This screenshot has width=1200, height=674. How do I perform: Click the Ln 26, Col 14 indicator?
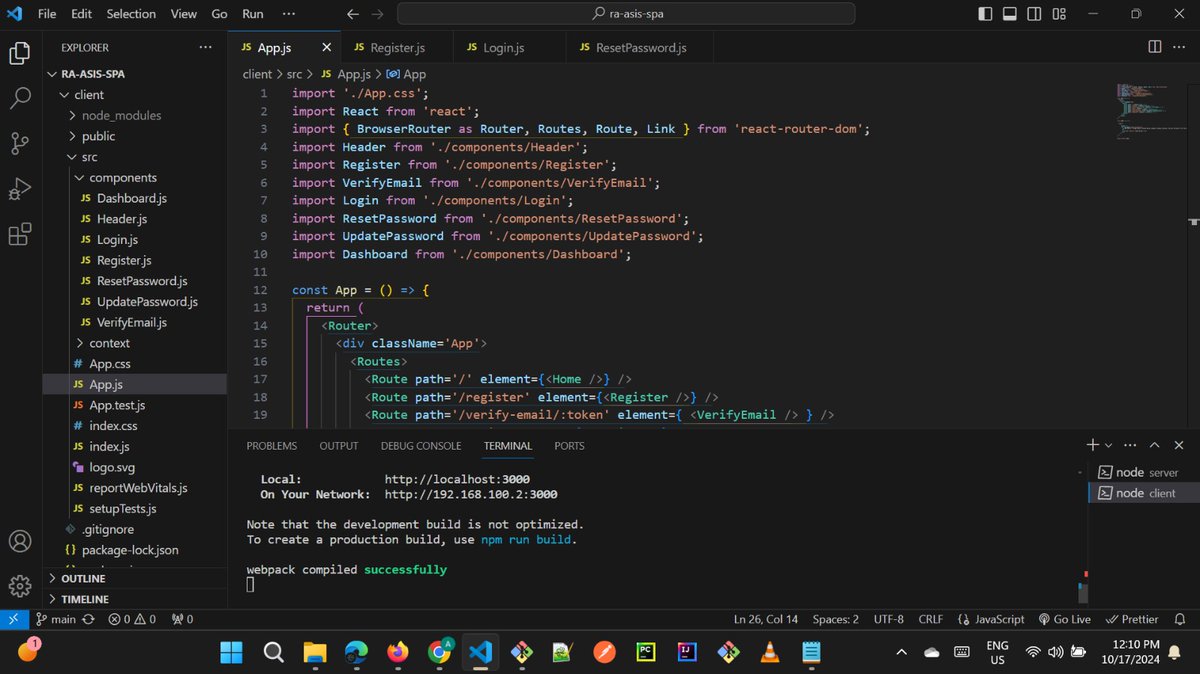766,619
